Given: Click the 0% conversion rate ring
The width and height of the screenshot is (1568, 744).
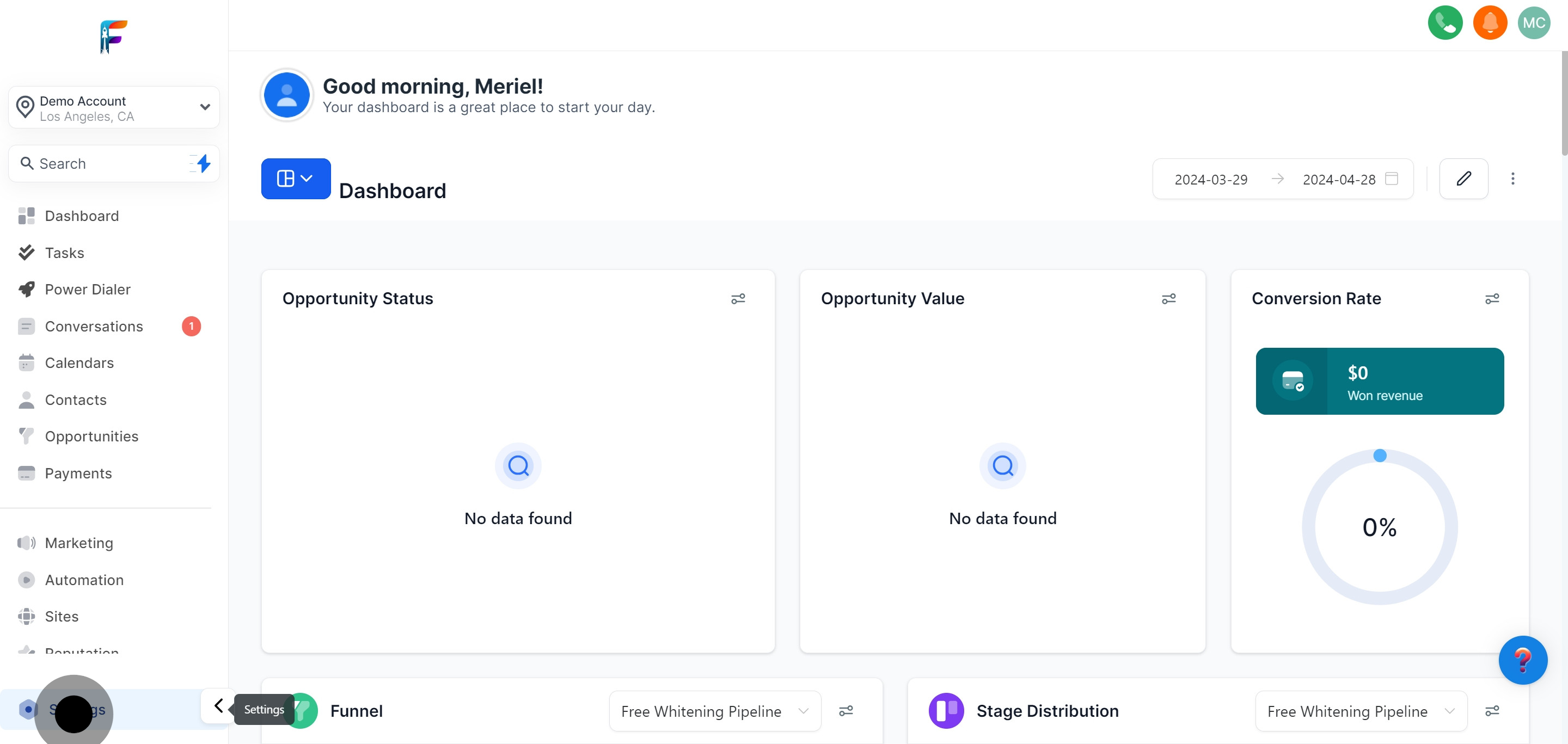Looking at the screenshot, I should tap(1379, 527).
